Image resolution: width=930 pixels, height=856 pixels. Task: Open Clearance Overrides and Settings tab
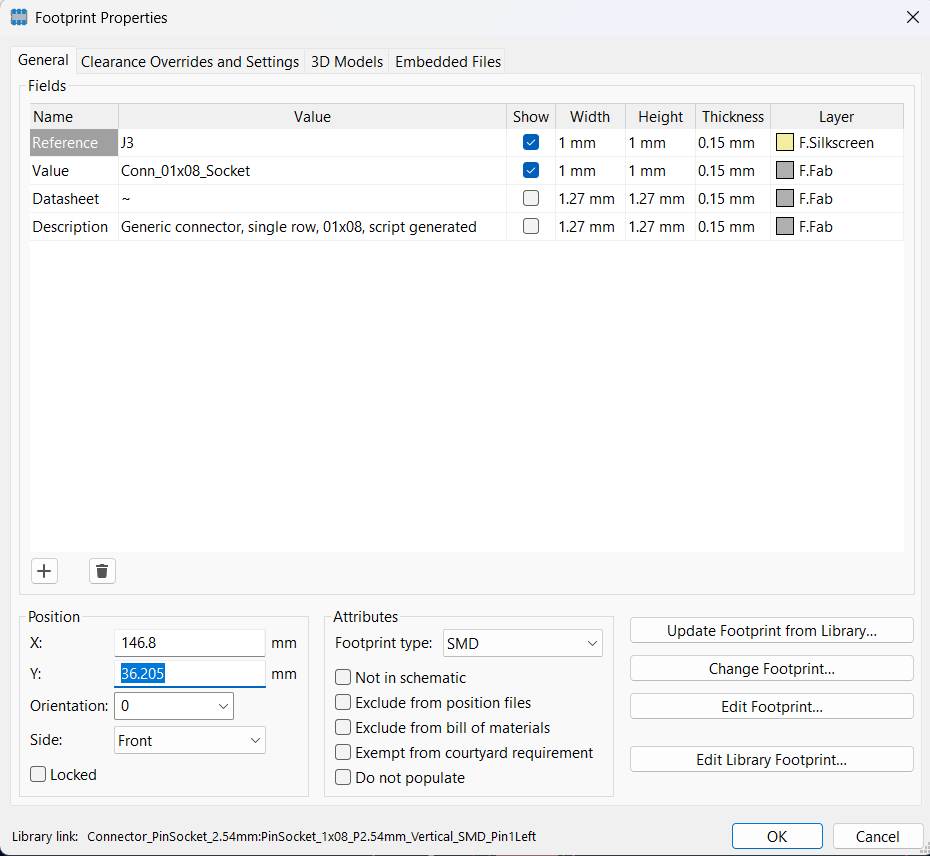tap(190, 62)
